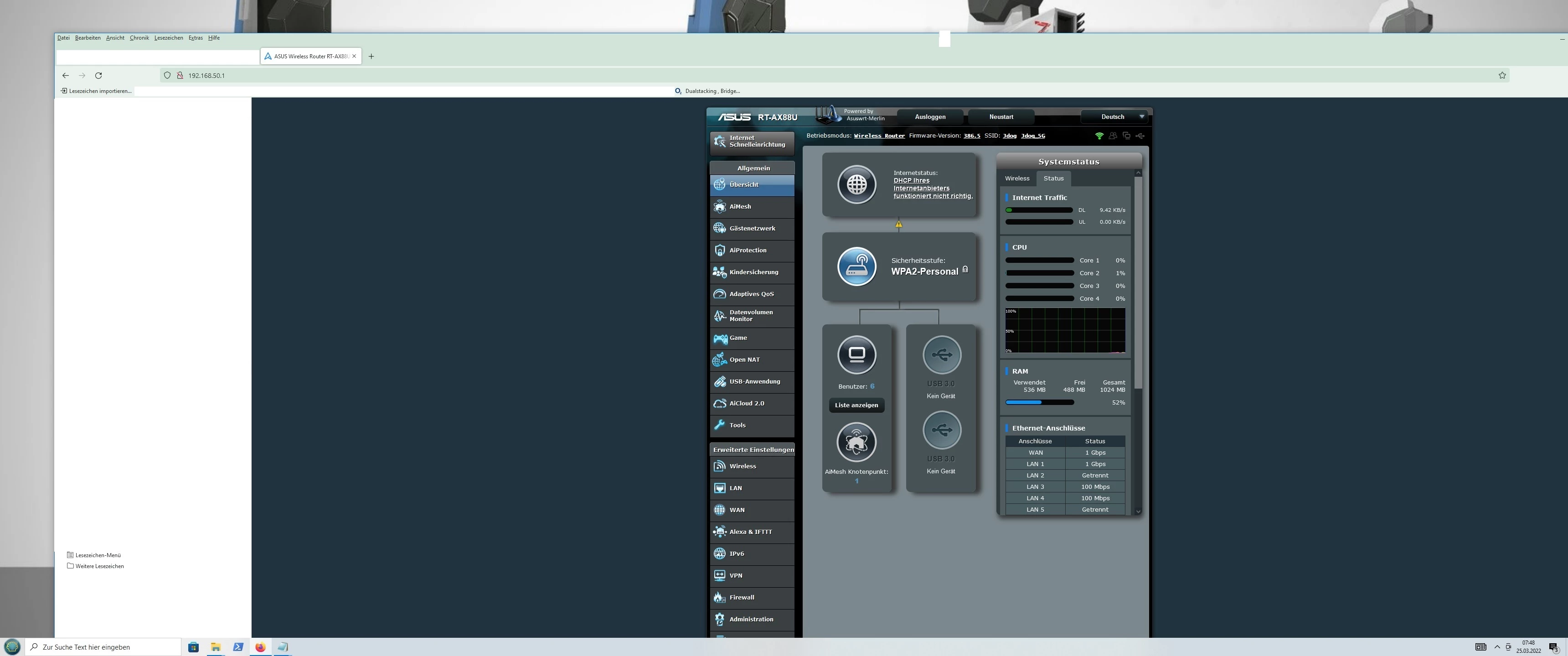
Task: Click the Neustart button
Action: pos(1001,117)
